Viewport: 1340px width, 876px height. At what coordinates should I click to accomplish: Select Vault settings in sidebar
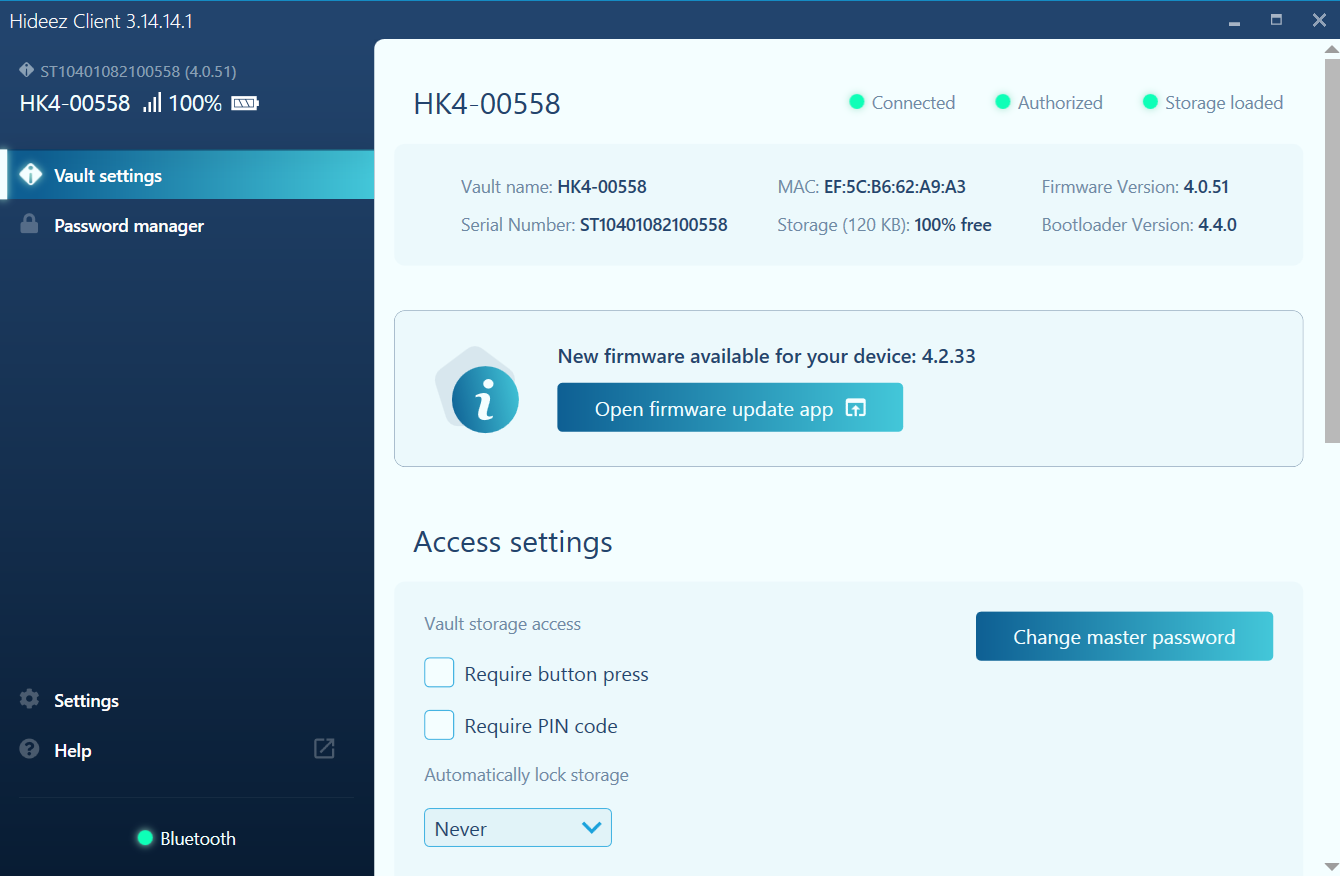tap(108, 176)
